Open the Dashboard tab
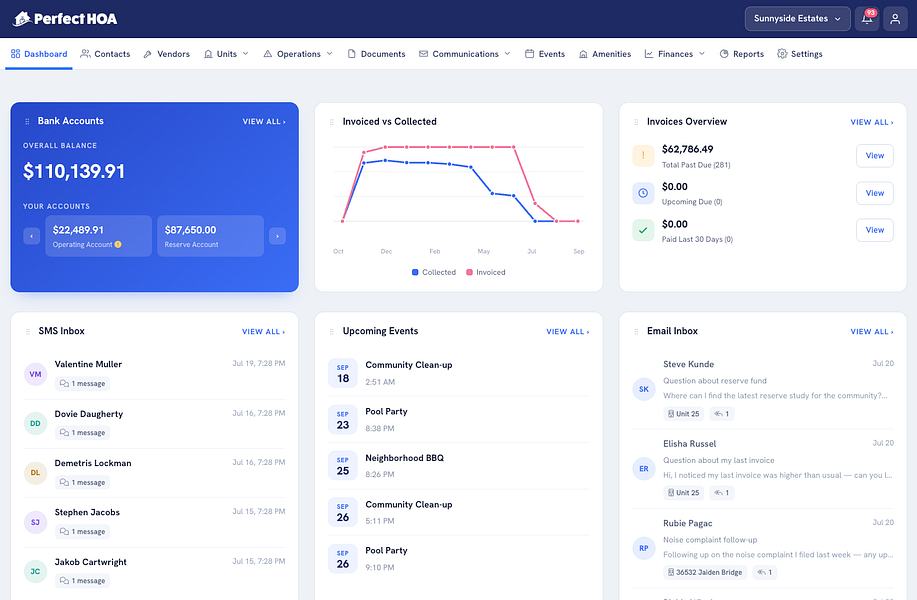 (39, 54)
